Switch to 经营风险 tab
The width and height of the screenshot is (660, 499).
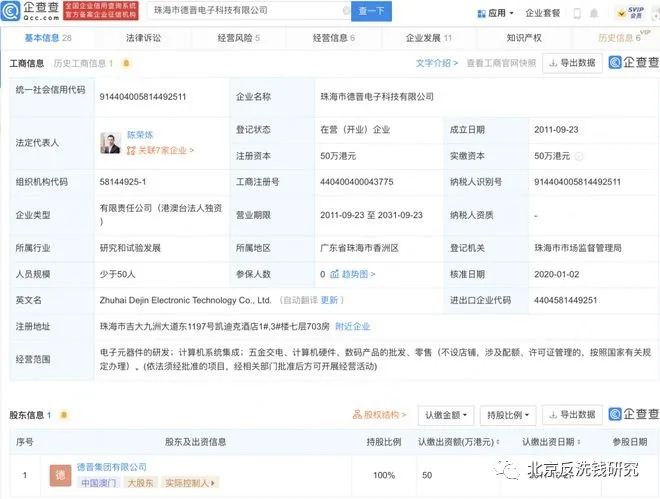(x=239, y=38)
